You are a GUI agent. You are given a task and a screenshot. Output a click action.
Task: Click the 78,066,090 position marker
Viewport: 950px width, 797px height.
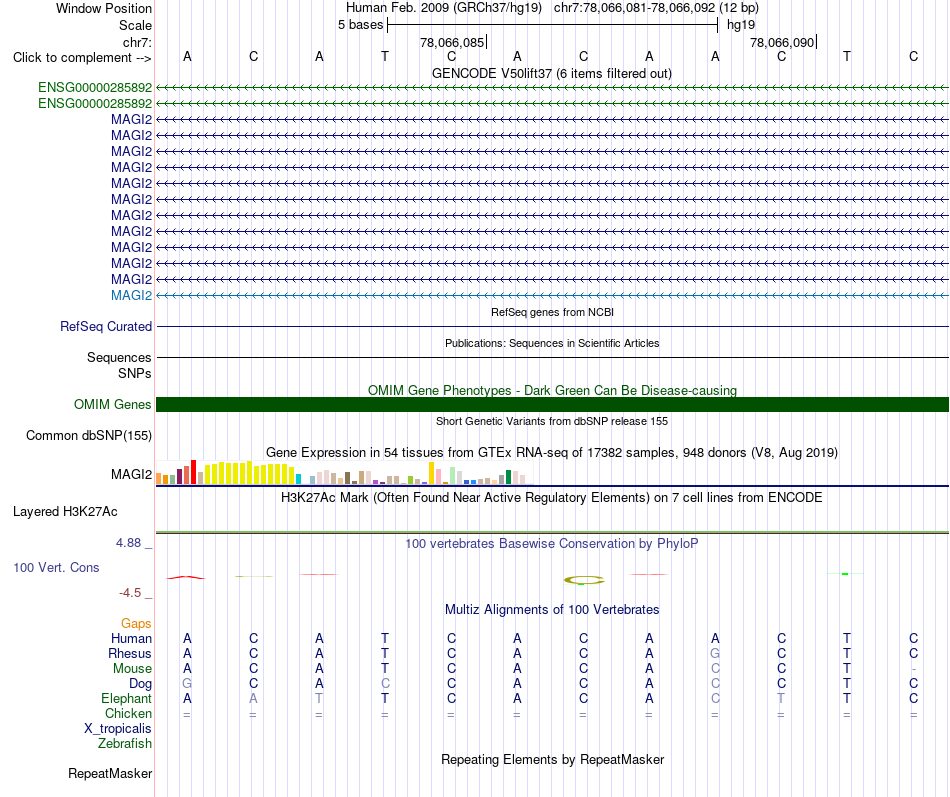coord(782,42)
